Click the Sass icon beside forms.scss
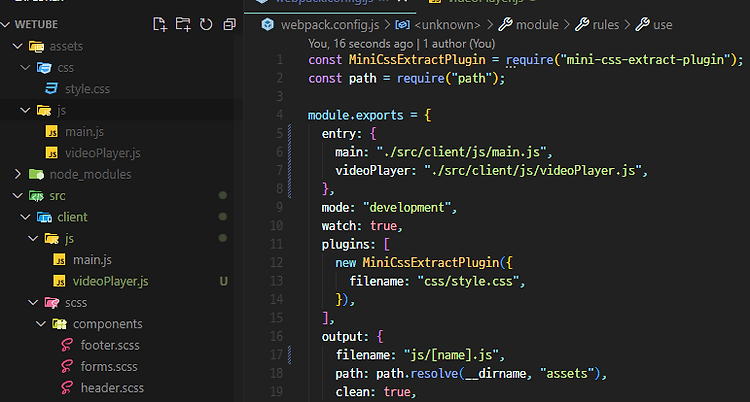The width and height of the screenshot is (750, 402). pyautogui.click(x=67, y=367)
